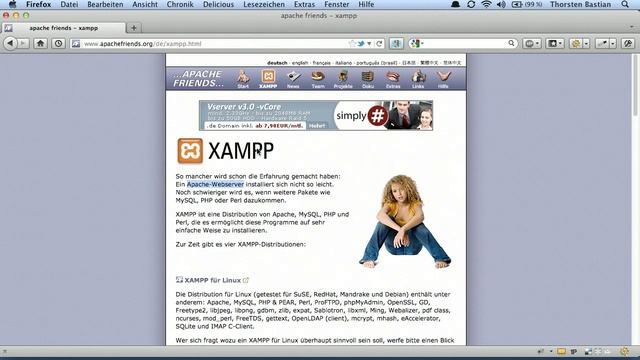Open the Start icon in Apache Friends nav
Image resolution: width=640 pixels, height=360 pixels.
click(243, 79)
